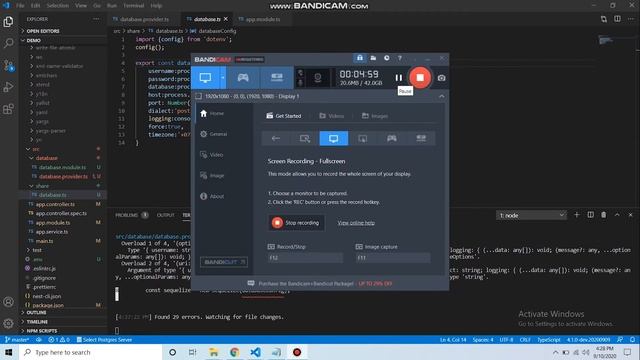
Task: Open Source Control view in VS Code
Action: [8, 65]
